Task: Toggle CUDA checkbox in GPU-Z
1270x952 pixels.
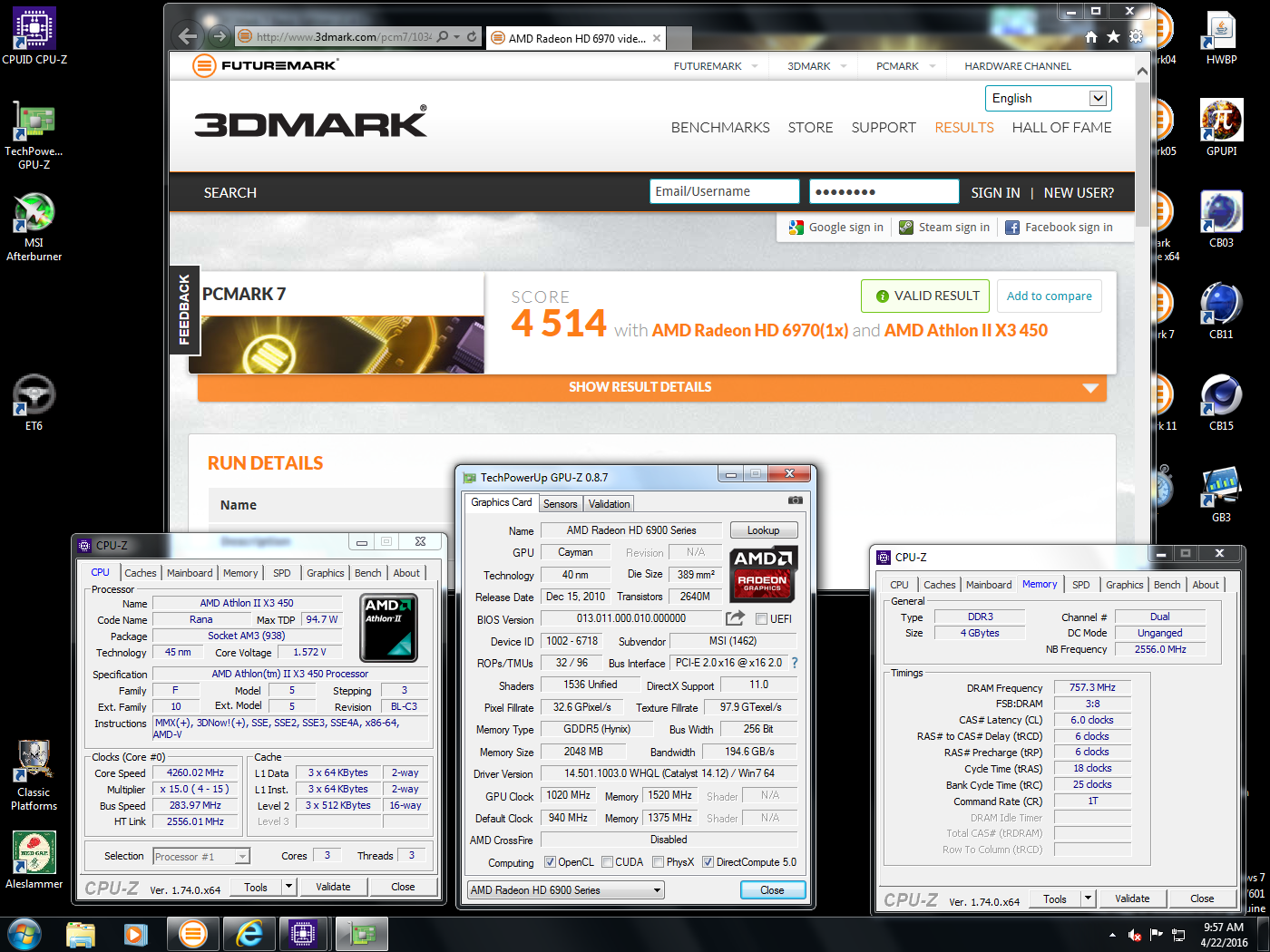Action: [x=607, y=862]
